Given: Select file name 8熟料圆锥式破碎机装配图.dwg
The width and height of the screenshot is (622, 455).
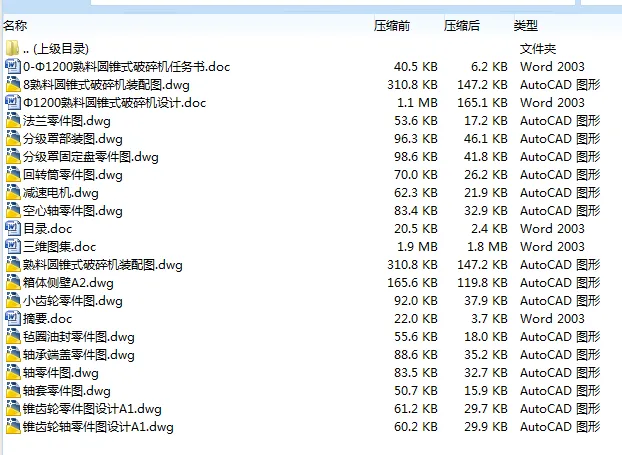Looking at the screenshot, I should 106,84.
